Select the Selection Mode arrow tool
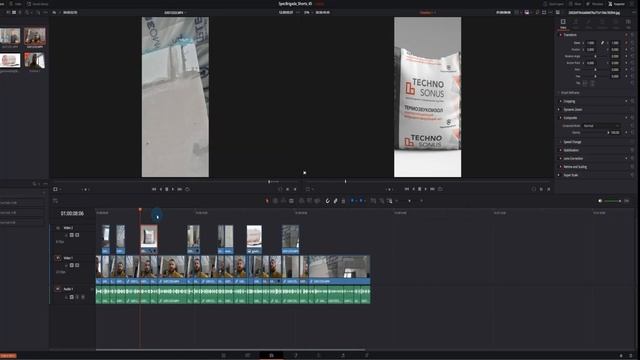Viewport: 640px width, 360px height. (x=267, y=201)
